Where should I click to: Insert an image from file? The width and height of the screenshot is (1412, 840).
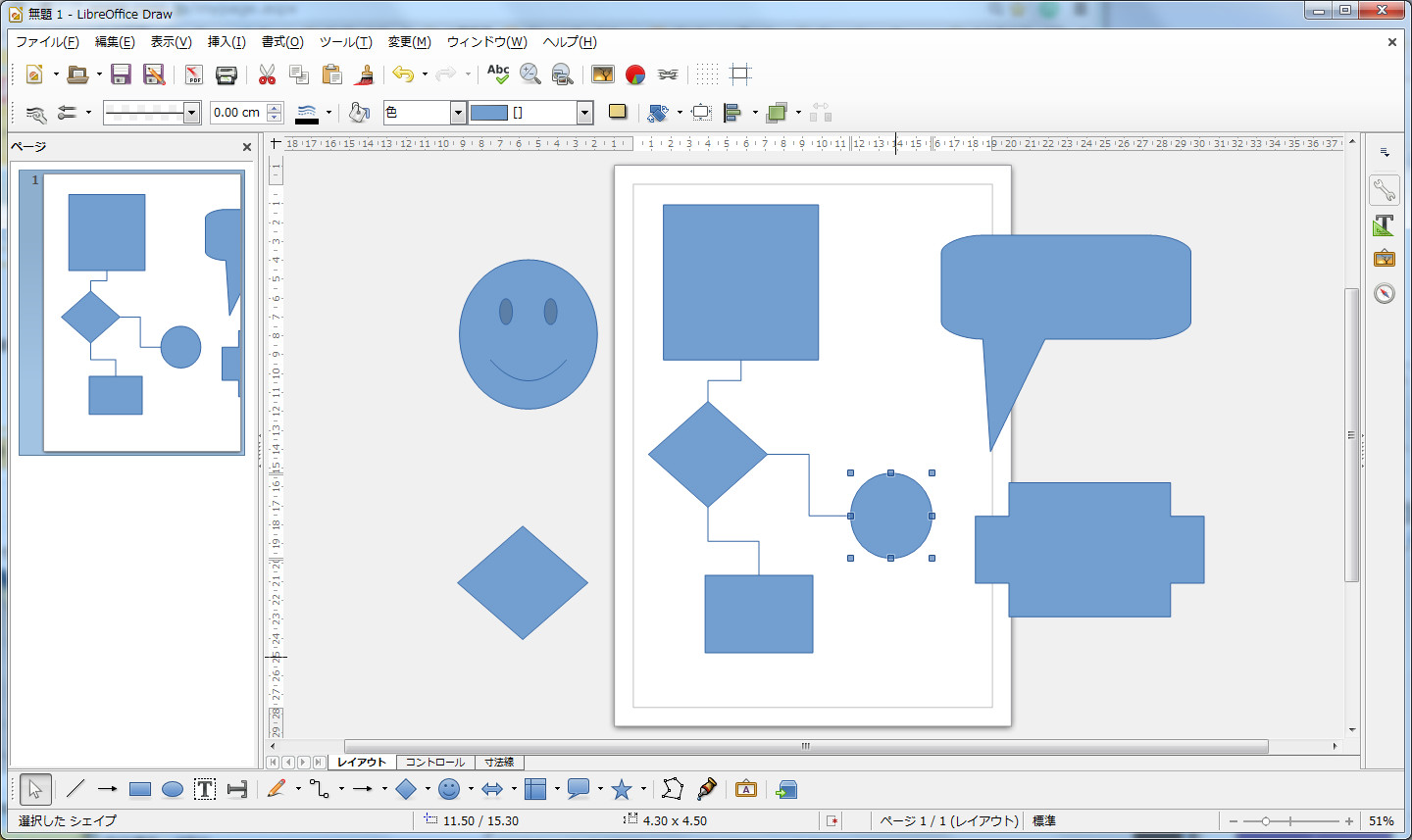tap(603, 74)
